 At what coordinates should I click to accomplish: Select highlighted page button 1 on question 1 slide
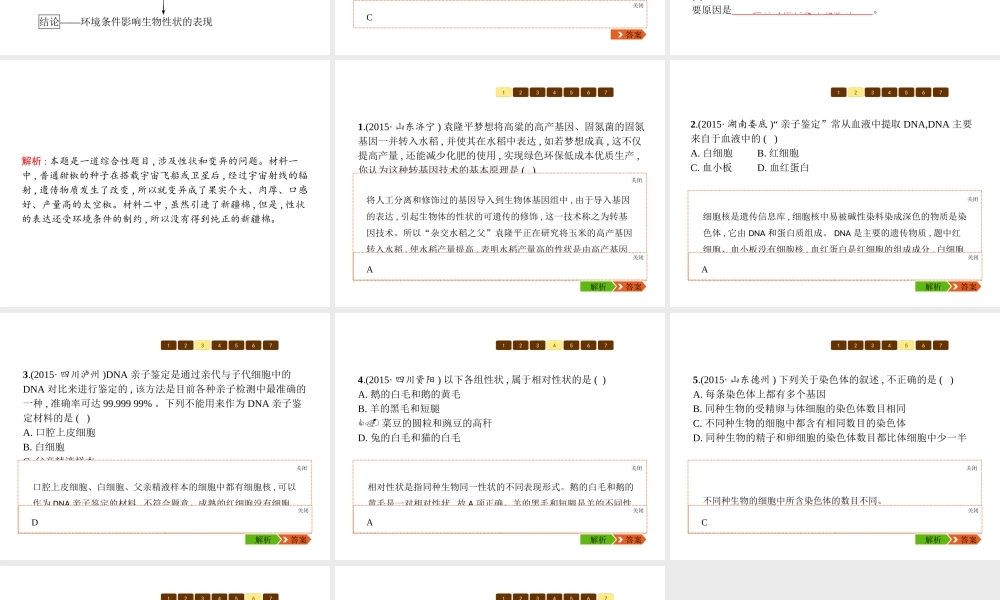click(503, 92)
